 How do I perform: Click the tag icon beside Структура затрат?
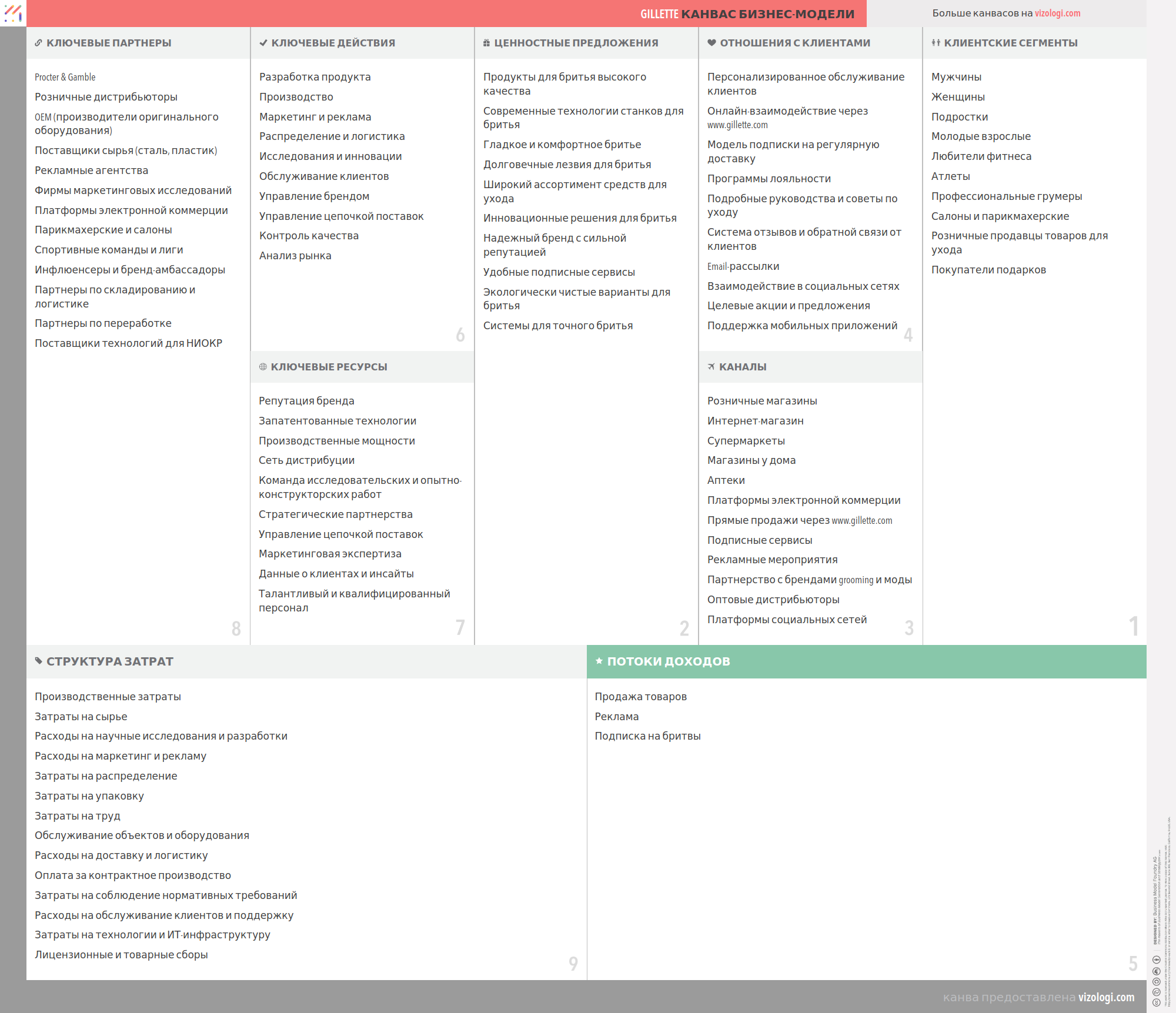[x=39, y=661]
